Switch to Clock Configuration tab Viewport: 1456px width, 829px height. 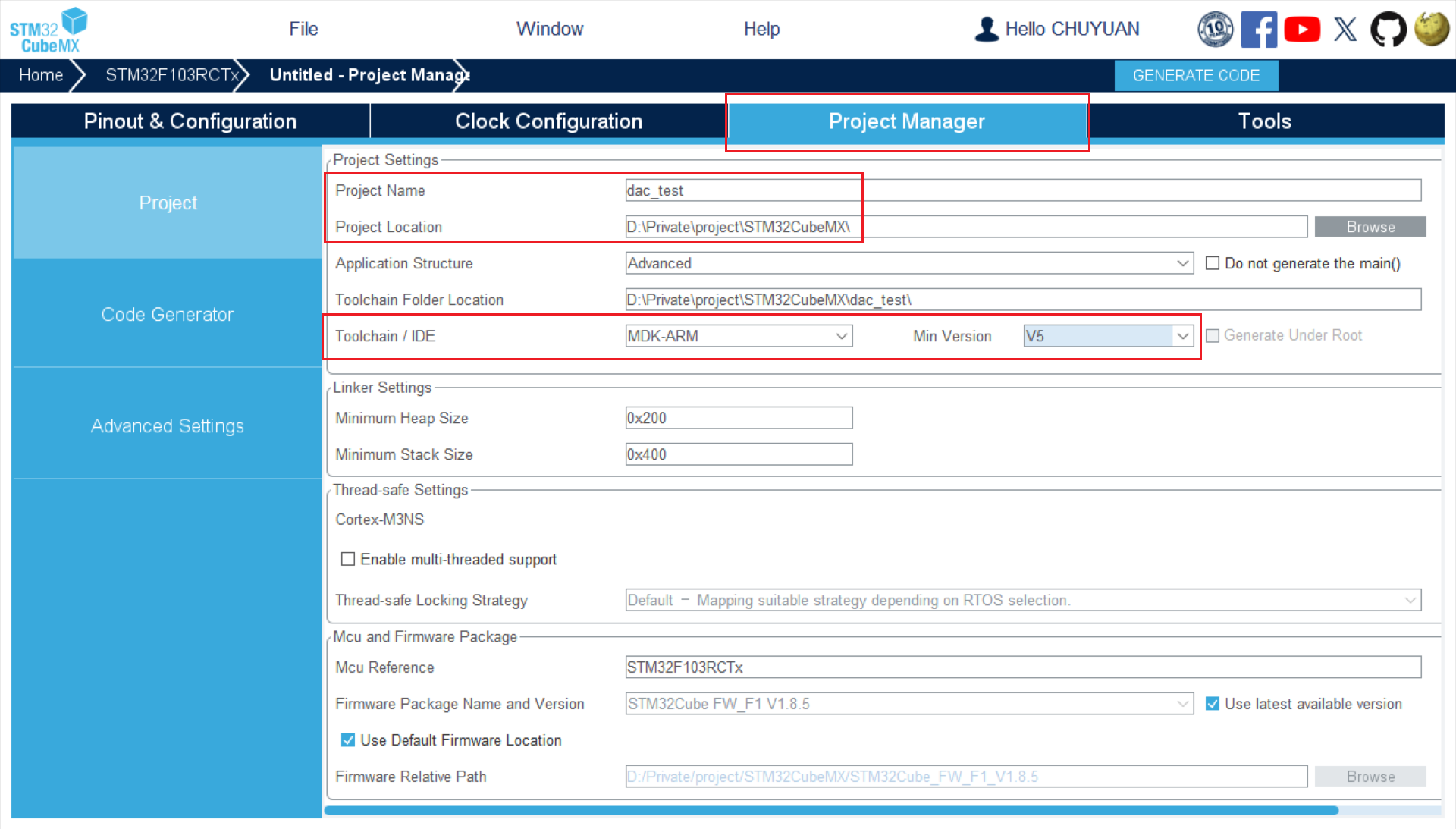(x=548, y=121)
